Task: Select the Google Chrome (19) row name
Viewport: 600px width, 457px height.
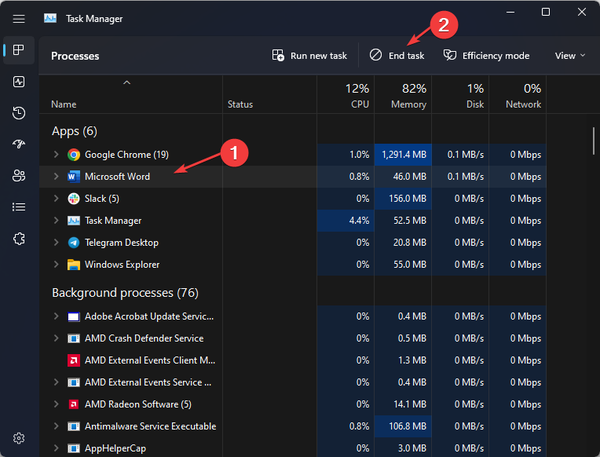Action: click(127, 155)
